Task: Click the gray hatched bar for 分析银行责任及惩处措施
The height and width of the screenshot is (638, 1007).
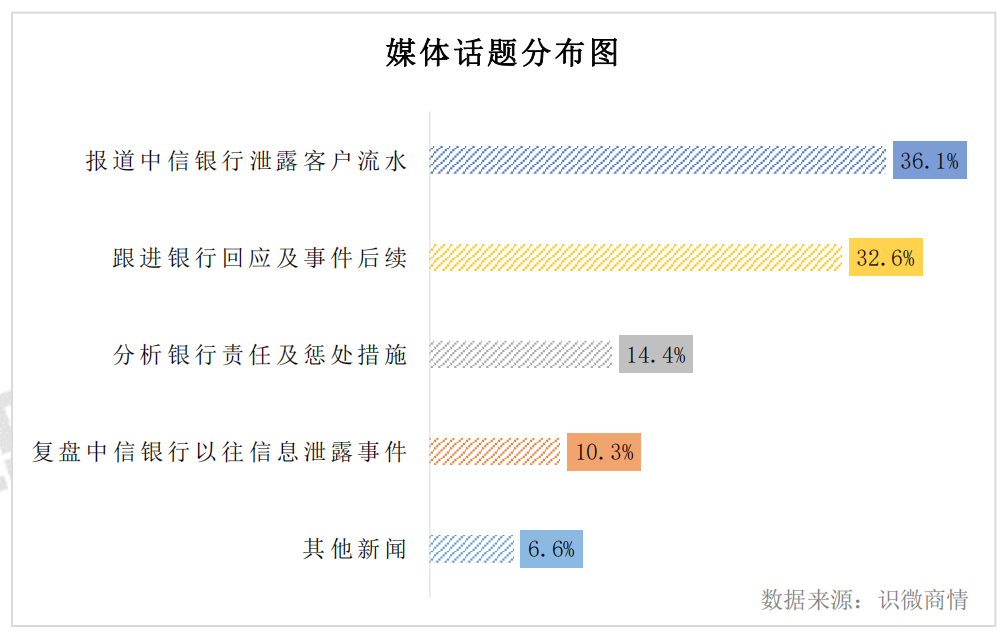Action: pos(521,354)
